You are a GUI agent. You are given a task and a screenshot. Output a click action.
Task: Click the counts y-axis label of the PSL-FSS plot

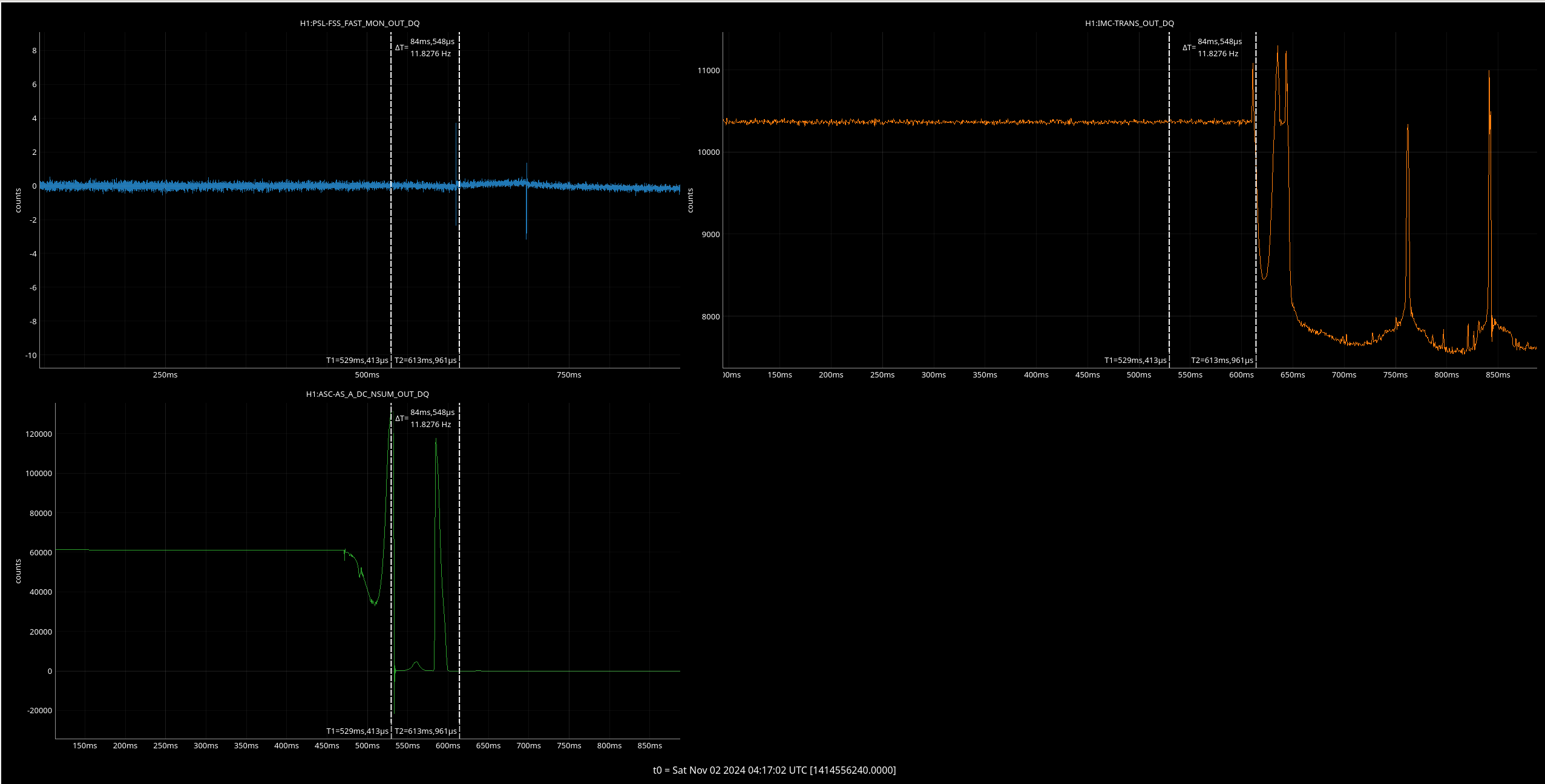pyautogui.click(x=18, y=200)
